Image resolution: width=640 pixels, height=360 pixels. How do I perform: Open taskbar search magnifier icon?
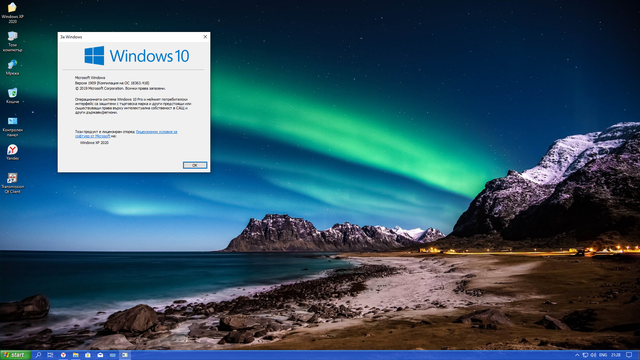click(x=38, y=355)
